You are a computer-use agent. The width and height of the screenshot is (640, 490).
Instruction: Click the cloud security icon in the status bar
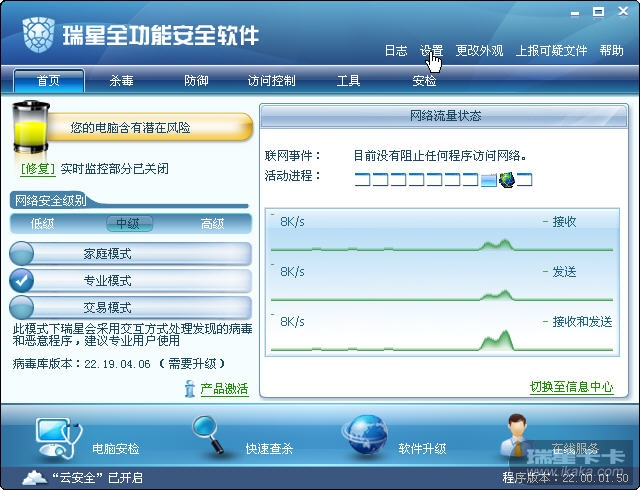[35, 477]
